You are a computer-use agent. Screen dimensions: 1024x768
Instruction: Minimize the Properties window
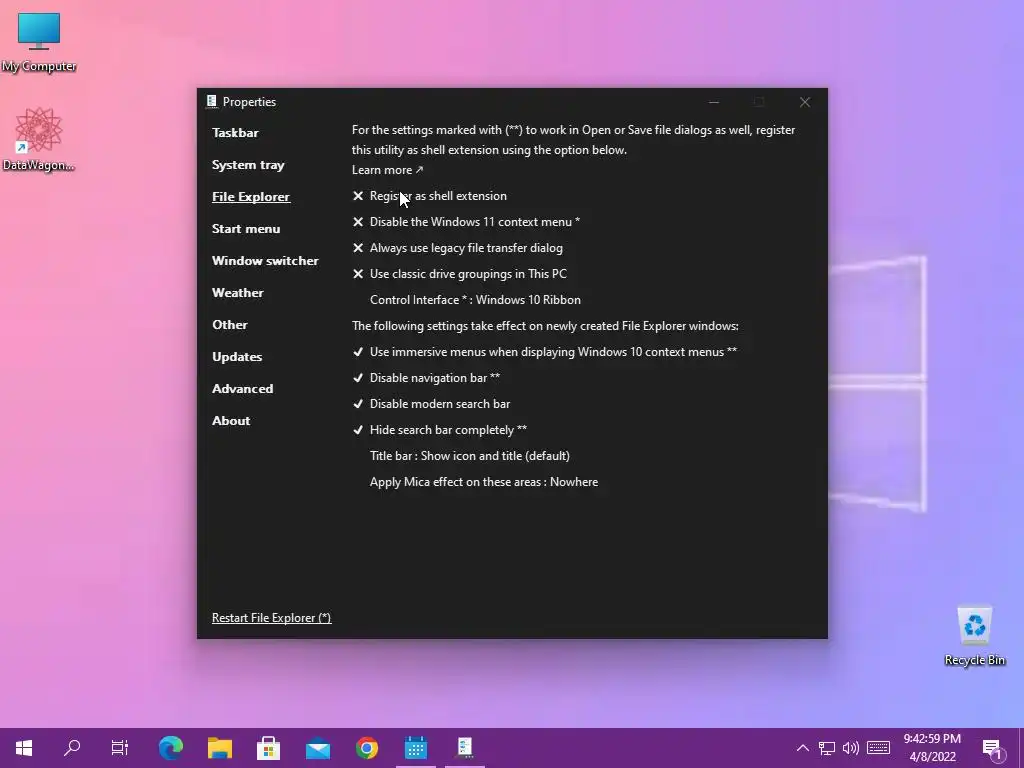714,102
